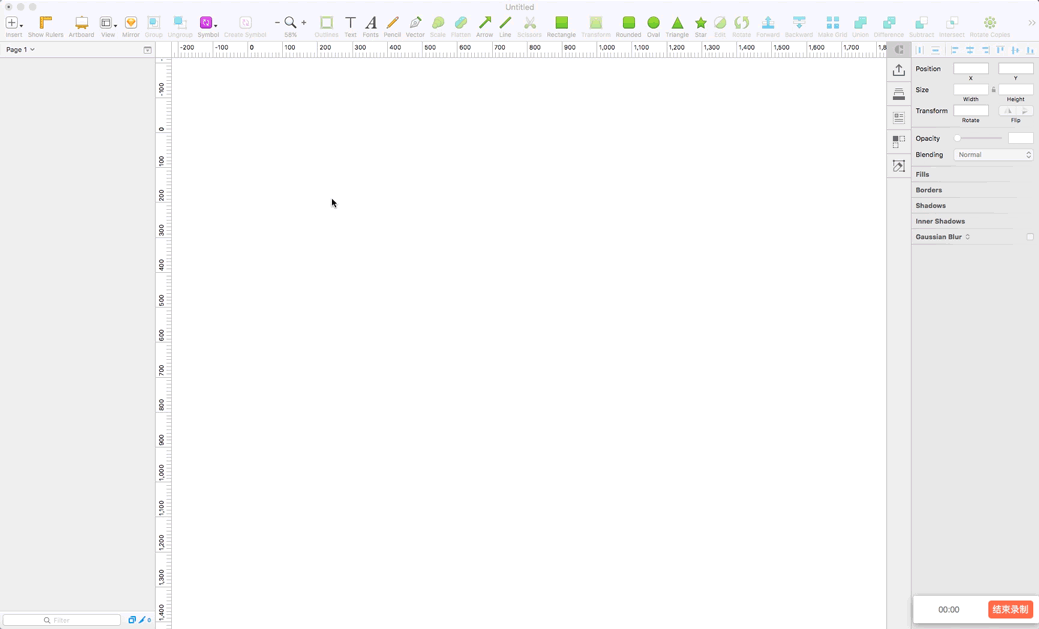Enable the Gaussian Blur checkbox

1030,237
